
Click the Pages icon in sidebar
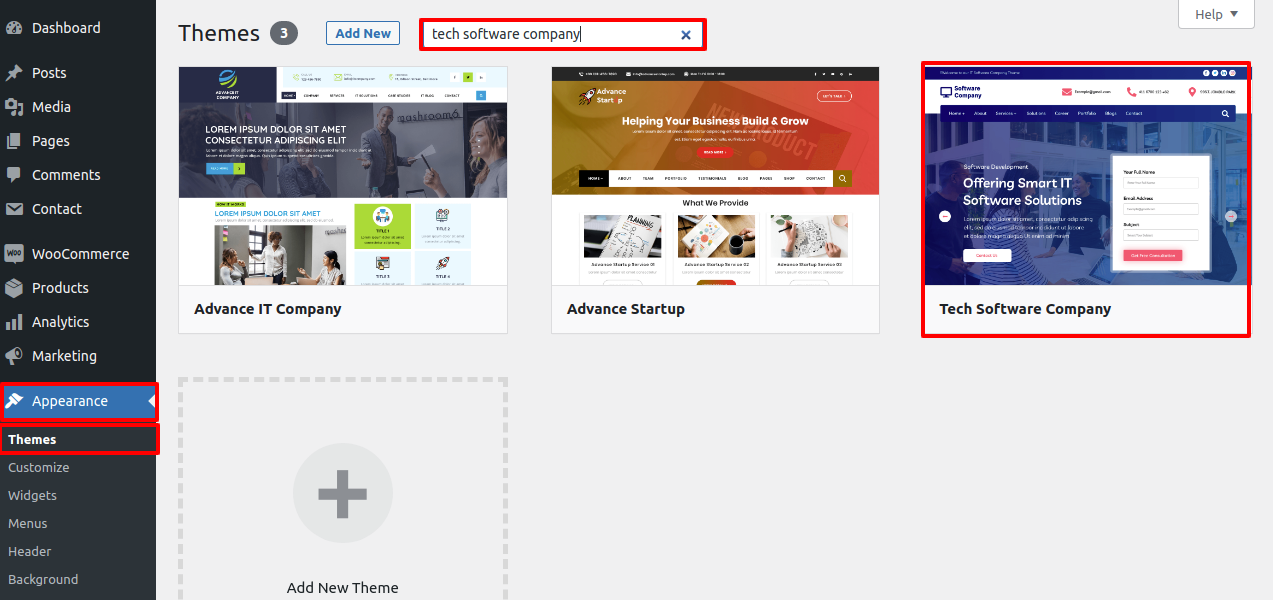pos(14,141)
